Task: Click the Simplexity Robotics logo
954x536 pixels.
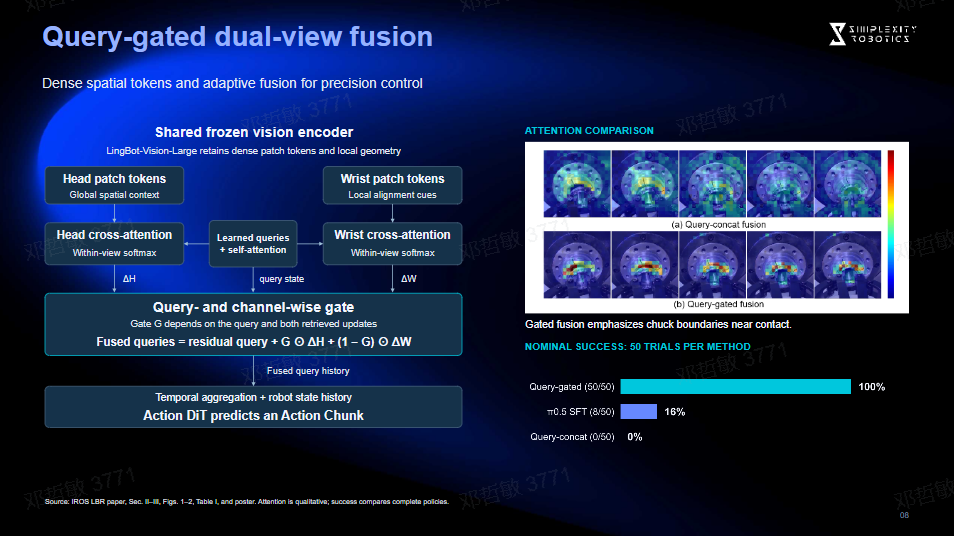Action: 872,34
